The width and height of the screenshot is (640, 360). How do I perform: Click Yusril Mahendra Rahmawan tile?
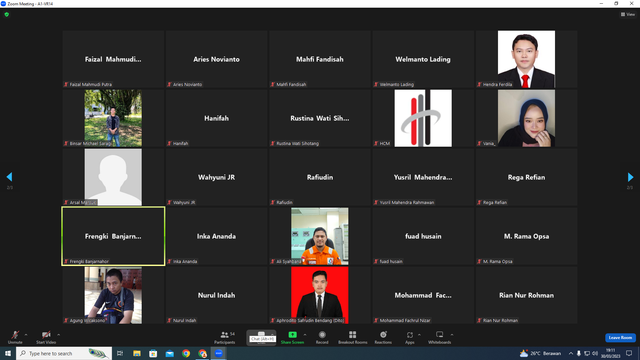point(423,177)
